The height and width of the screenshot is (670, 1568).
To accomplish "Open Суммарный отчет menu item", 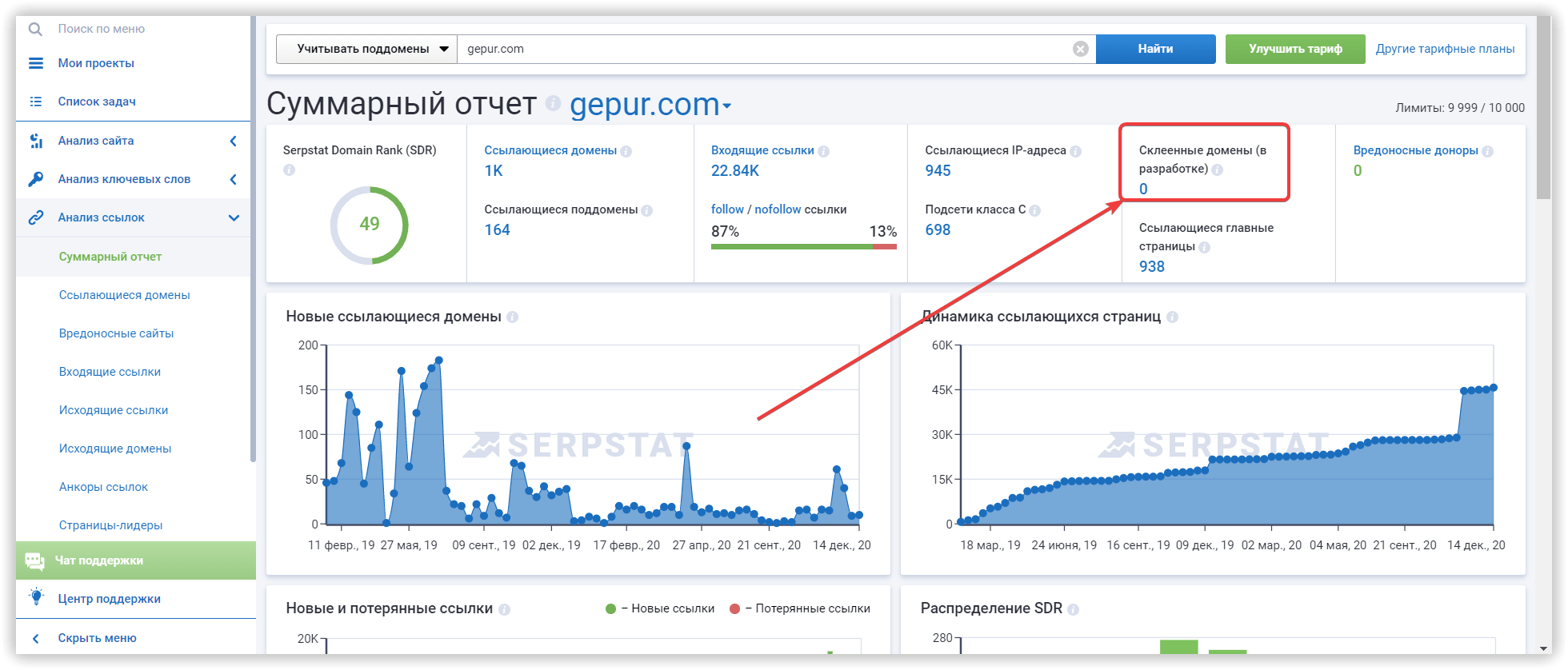I will tap(110, 257).
